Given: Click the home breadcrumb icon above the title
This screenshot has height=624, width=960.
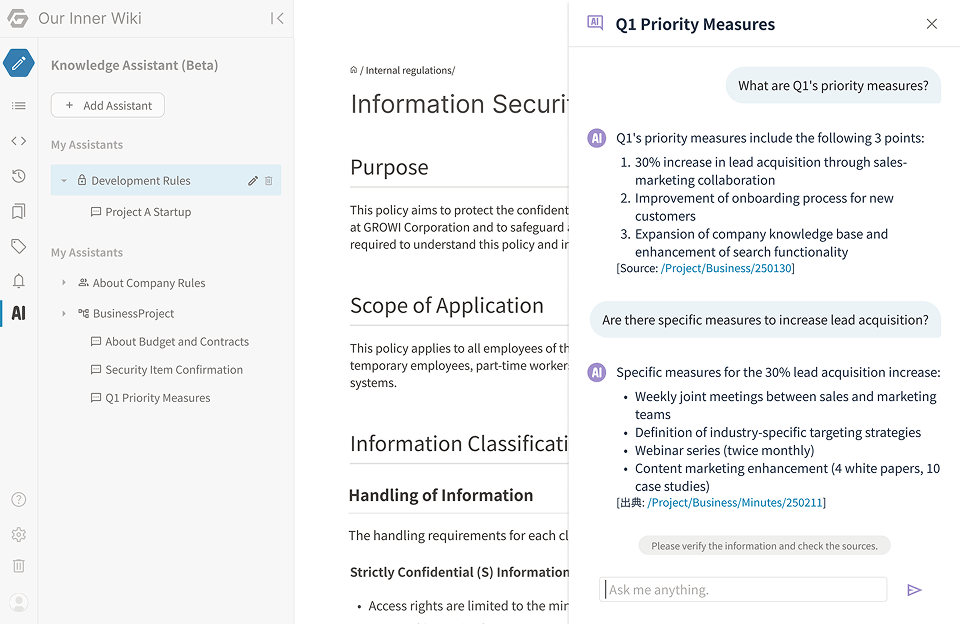Looking at the screenshot, I should [x=352, y=70].
